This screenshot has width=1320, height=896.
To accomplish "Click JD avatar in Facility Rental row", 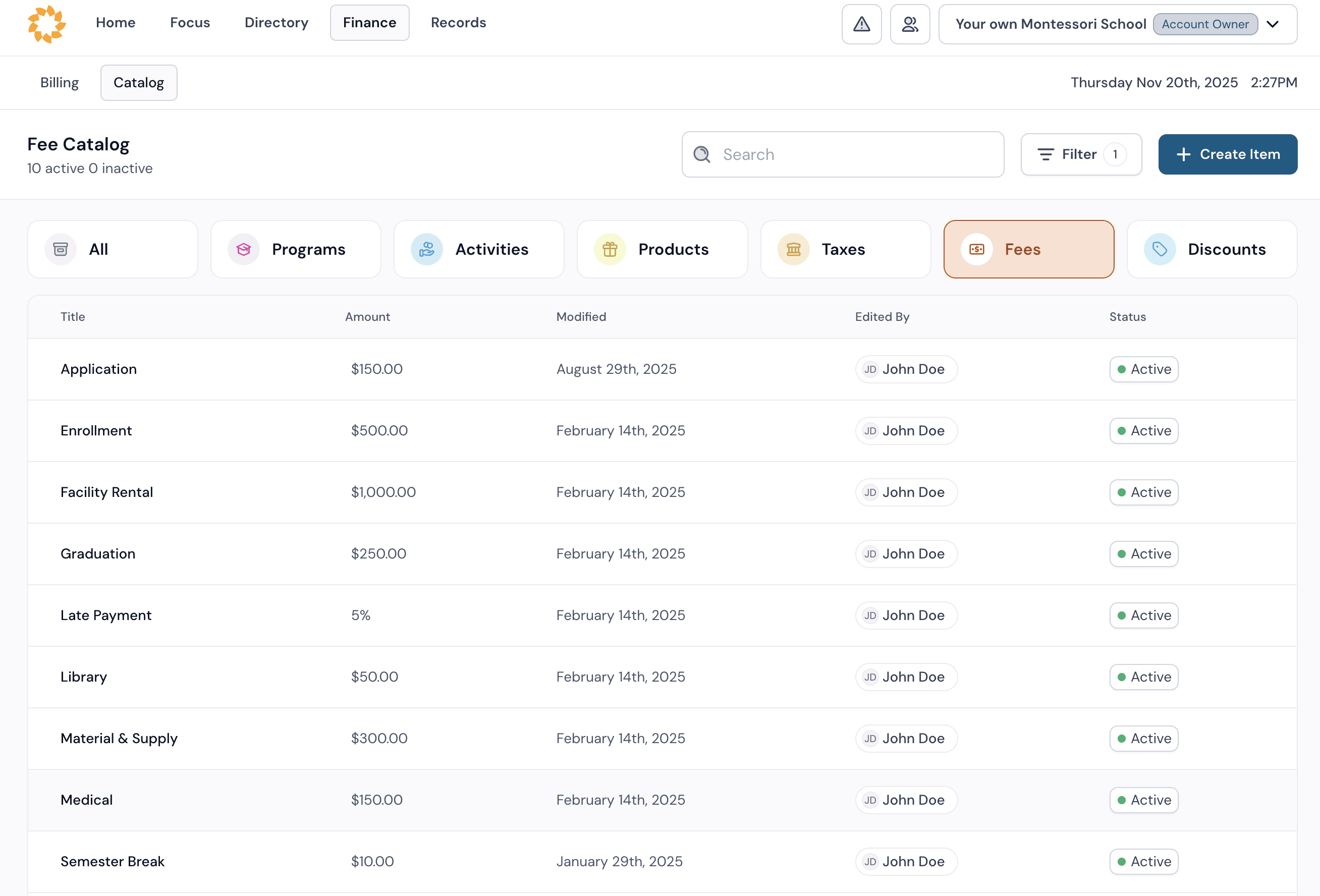I will (870, 492).
